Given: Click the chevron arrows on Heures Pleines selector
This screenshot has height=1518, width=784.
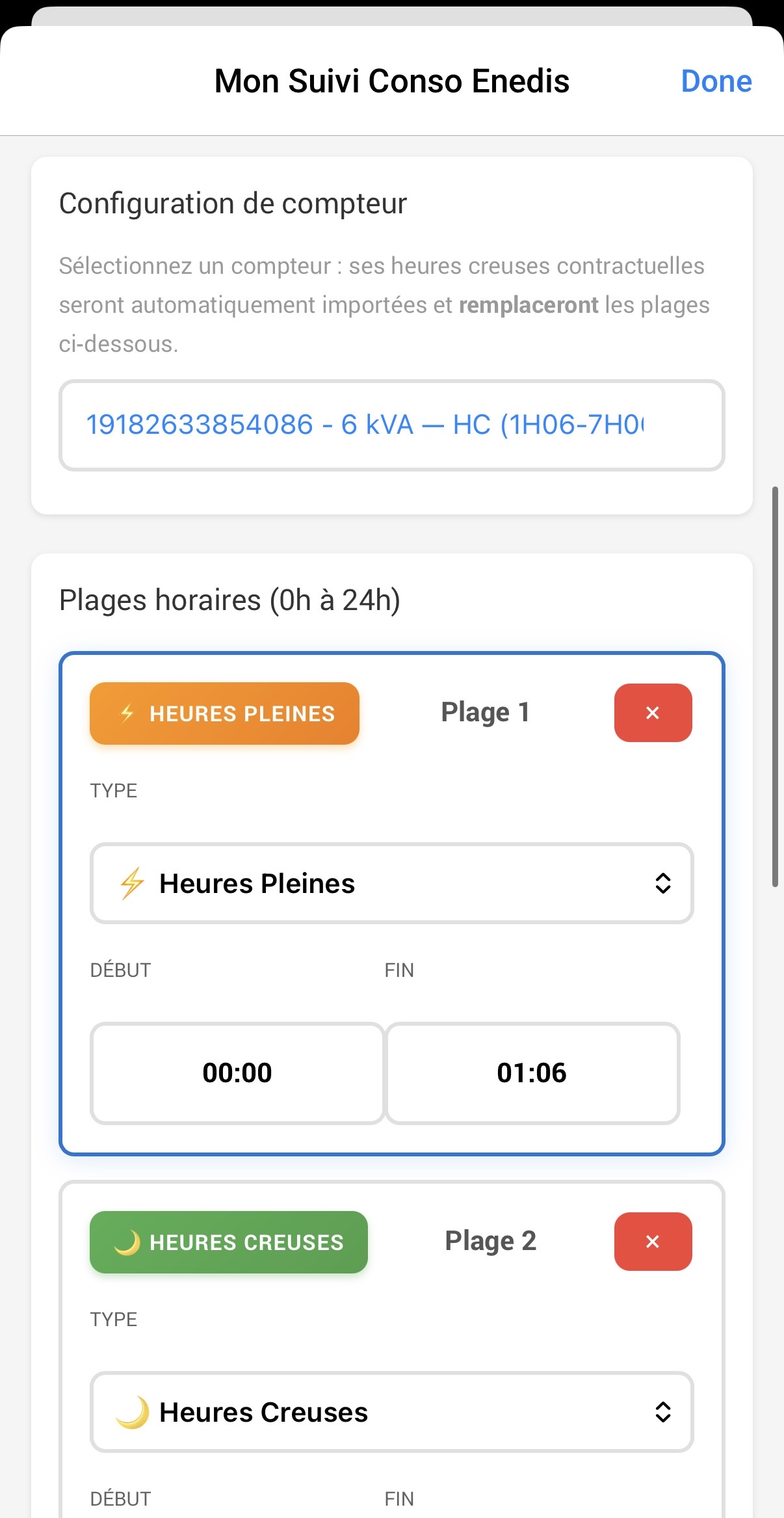Looking at the screenshot, I should pos(662,883).
